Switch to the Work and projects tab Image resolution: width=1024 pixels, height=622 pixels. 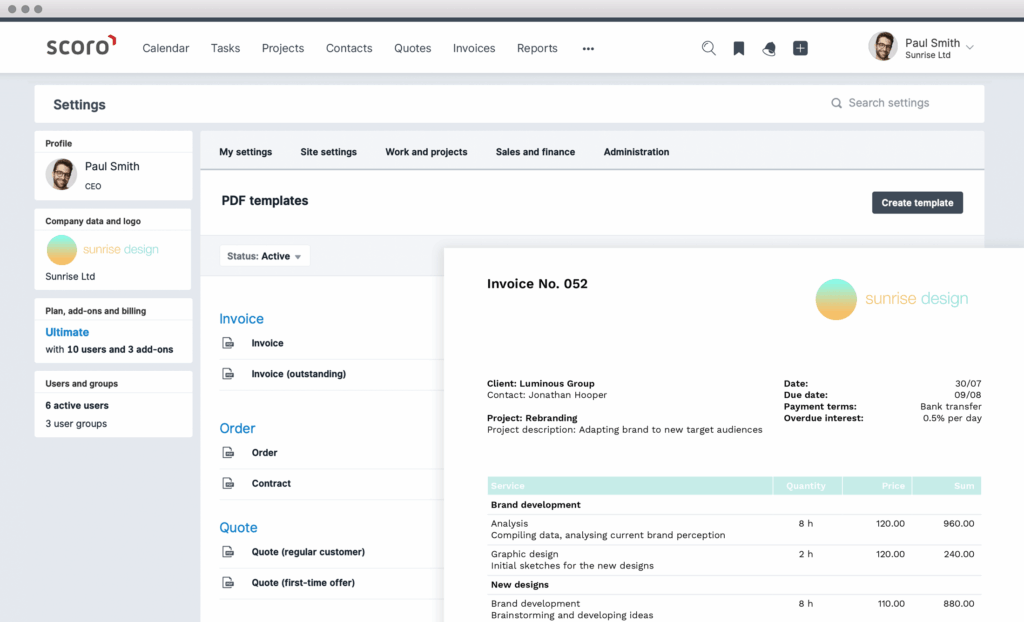click(426, 152)
